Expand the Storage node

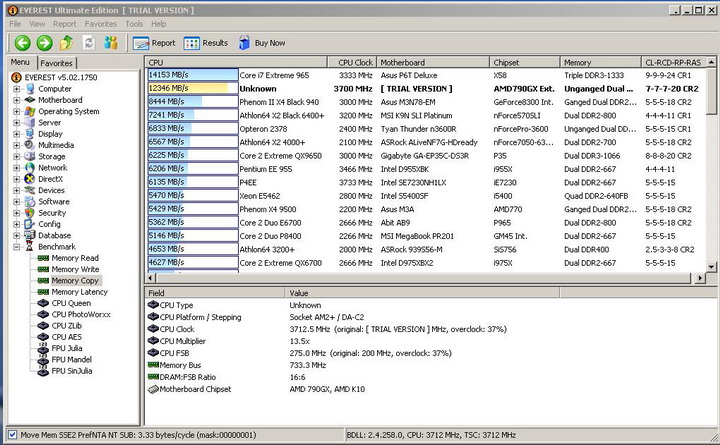click(x=17, y=157)
